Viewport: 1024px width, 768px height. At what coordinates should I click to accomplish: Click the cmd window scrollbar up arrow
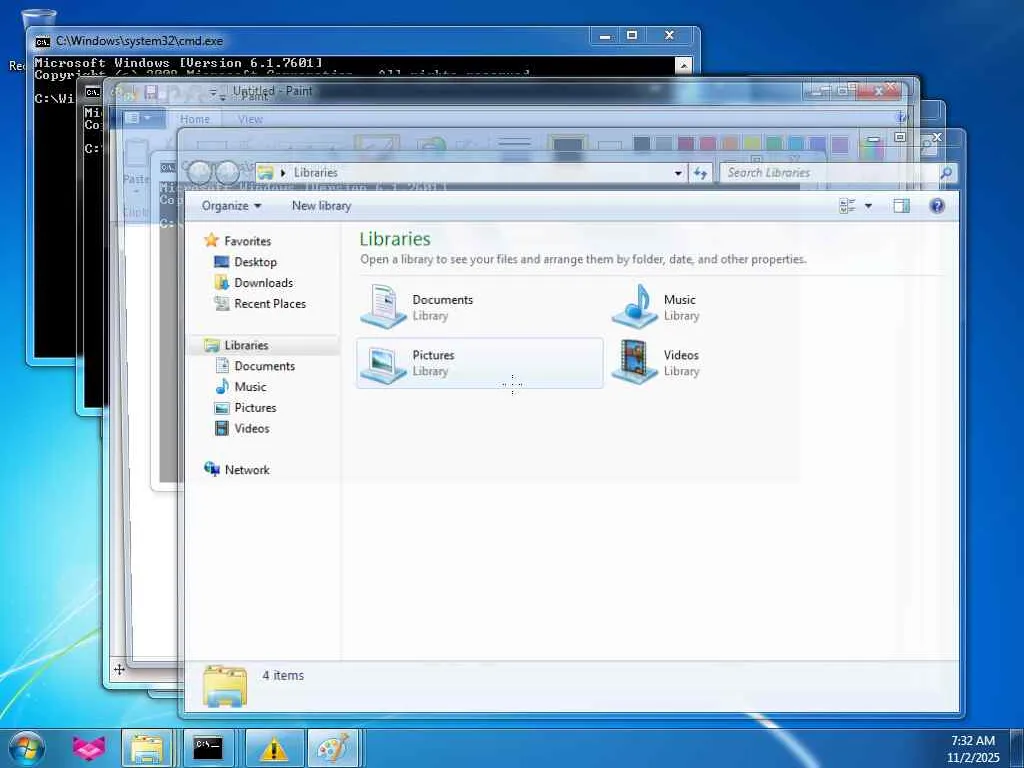click(x=682, y=65)
